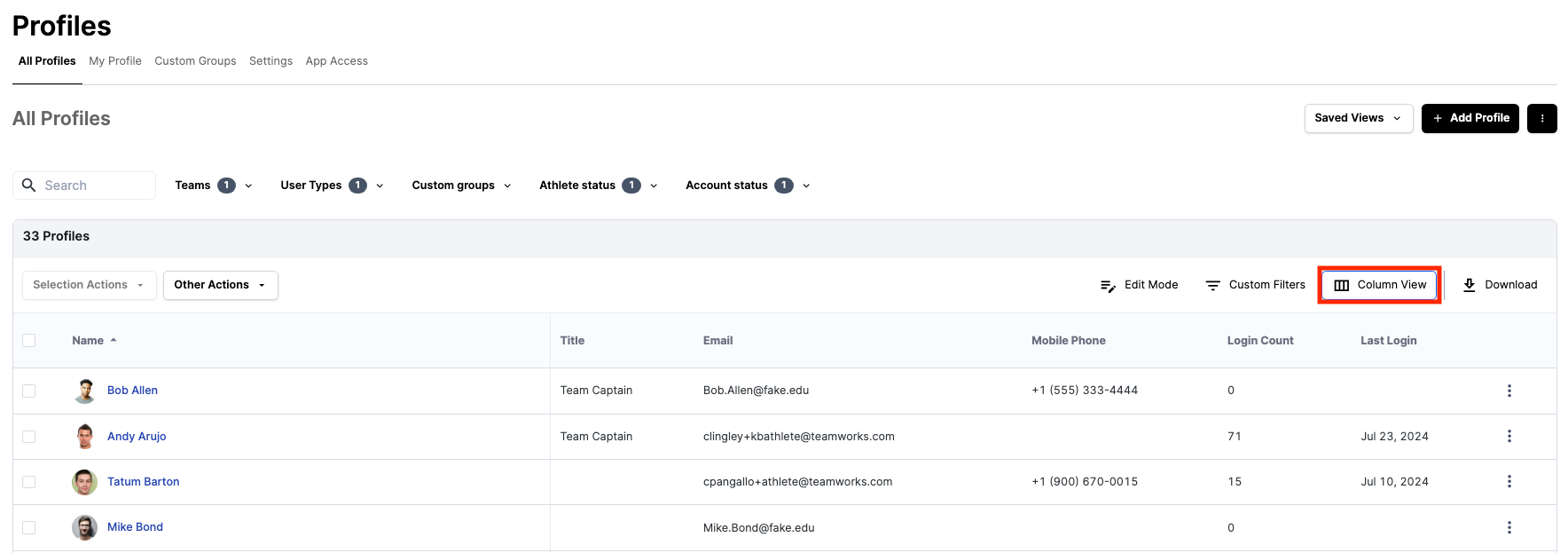Expand the Account status filter dropdown
The height and width of the screenshot is (553, 1568).
click(748, 186)
